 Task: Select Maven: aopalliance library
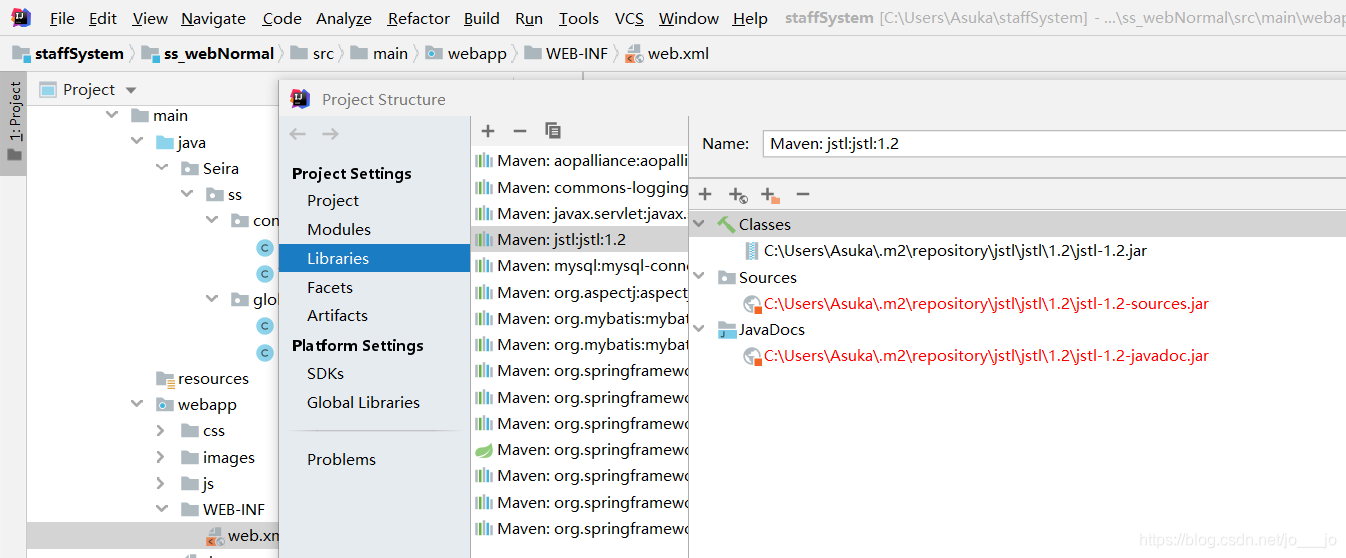(x=580, y=161)
